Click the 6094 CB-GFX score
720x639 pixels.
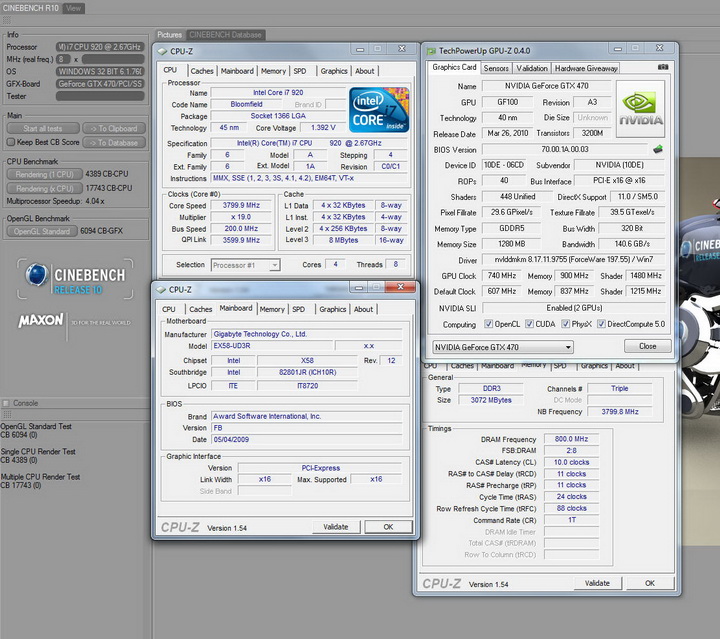[x=101, y=231]
